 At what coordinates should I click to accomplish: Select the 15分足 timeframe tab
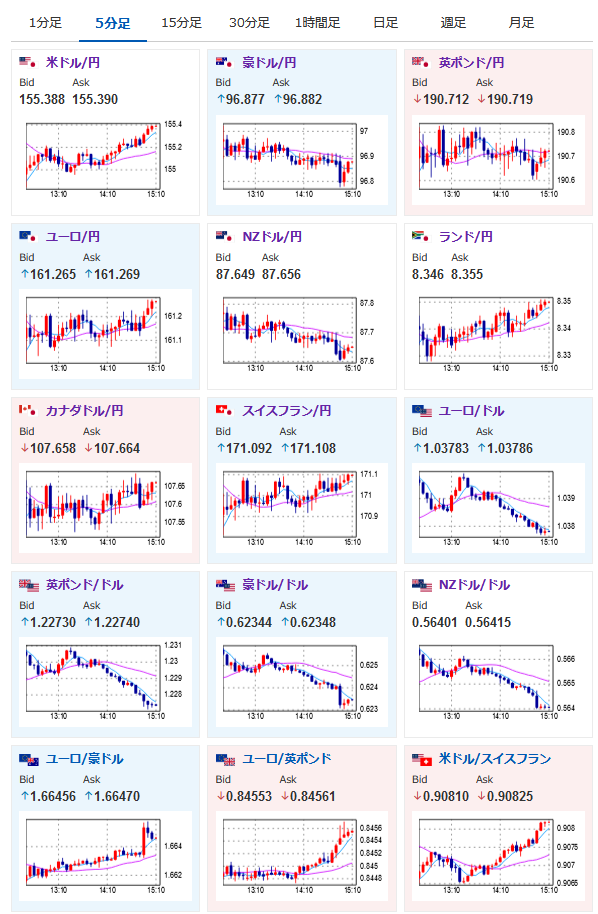click(181, 23)
